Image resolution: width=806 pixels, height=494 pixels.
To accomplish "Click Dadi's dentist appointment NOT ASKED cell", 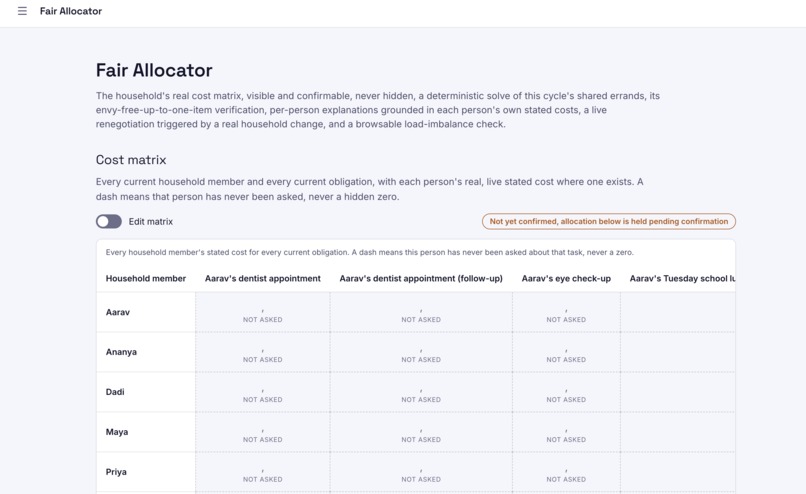I will (263, 392).
